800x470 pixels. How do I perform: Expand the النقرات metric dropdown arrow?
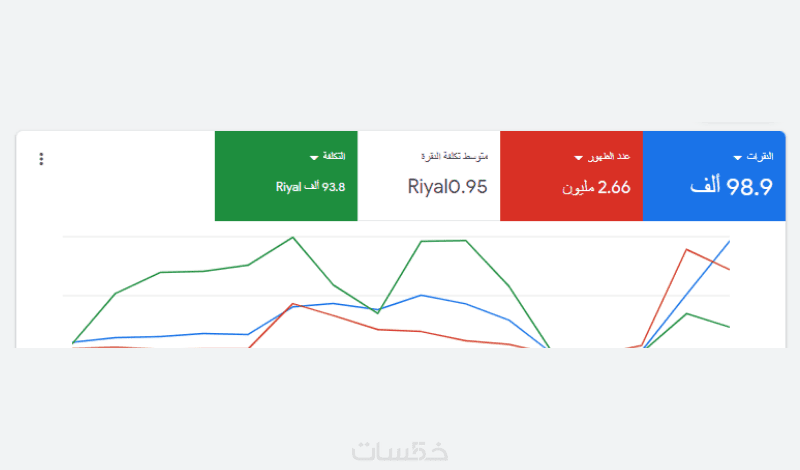point(738,158)
